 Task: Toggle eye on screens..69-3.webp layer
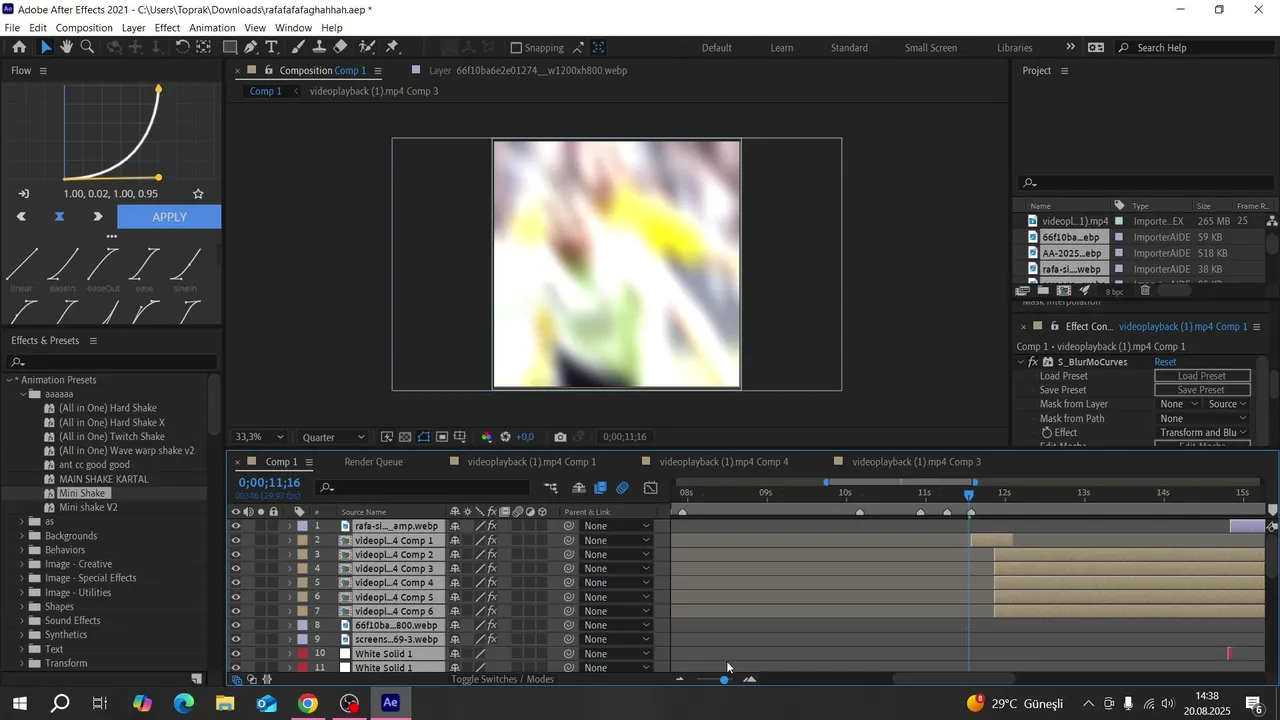coord(236,640)
